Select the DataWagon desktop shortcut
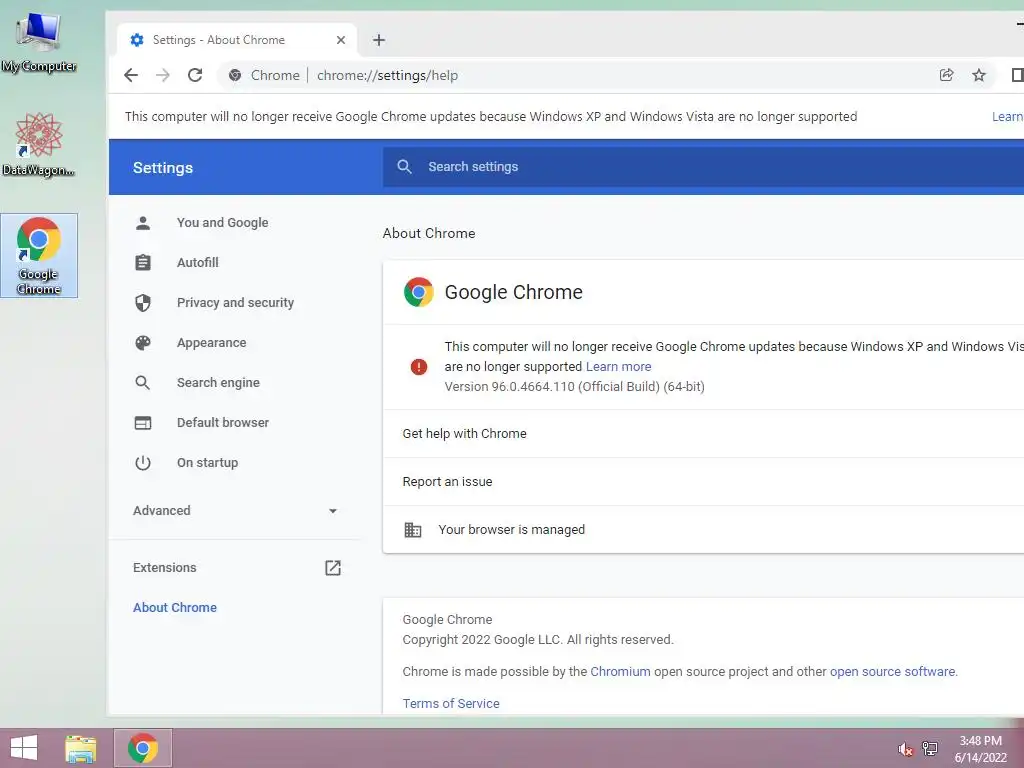 [x=39, y=144]
